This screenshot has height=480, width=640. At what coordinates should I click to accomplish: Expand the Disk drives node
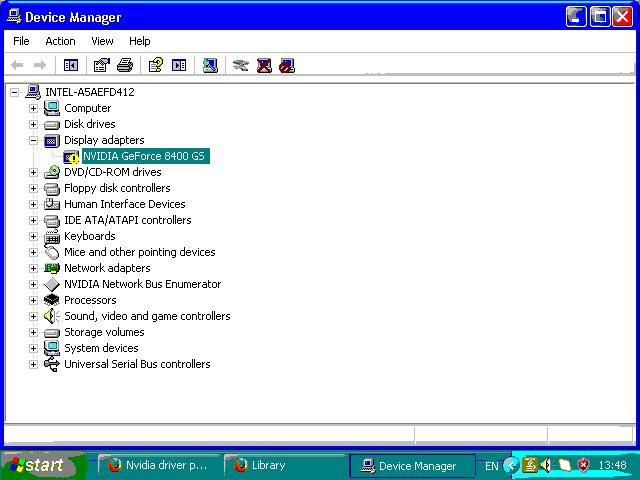point(33,124)
